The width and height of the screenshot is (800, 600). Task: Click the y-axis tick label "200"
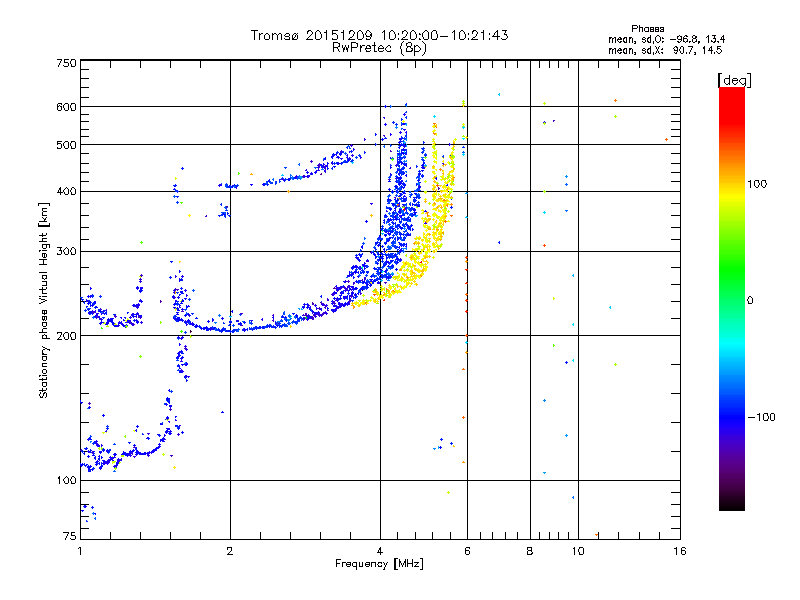click(66, 336)
